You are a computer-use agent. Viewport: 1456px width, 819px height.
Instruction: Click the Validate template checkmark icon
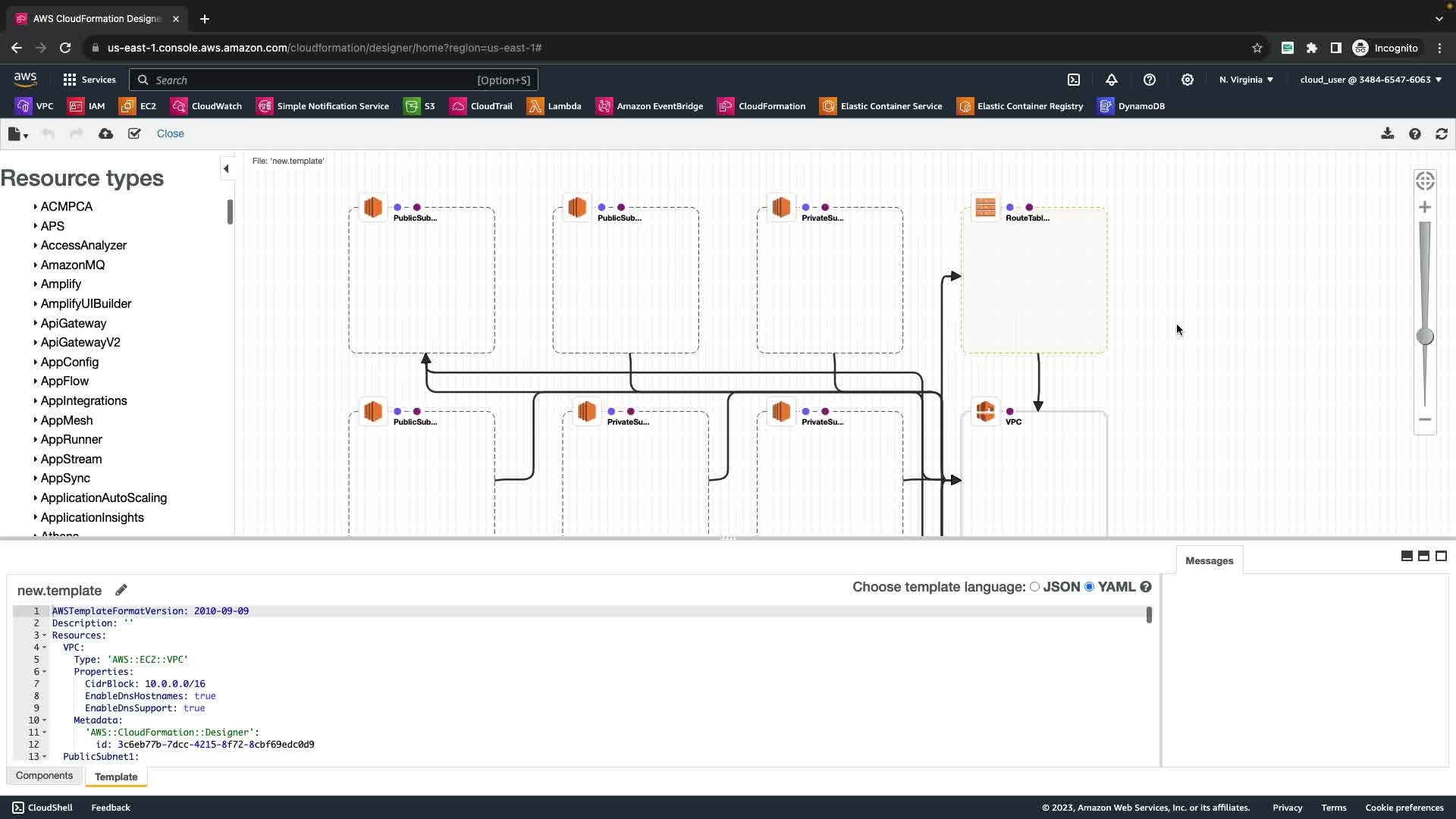[134, 133]
